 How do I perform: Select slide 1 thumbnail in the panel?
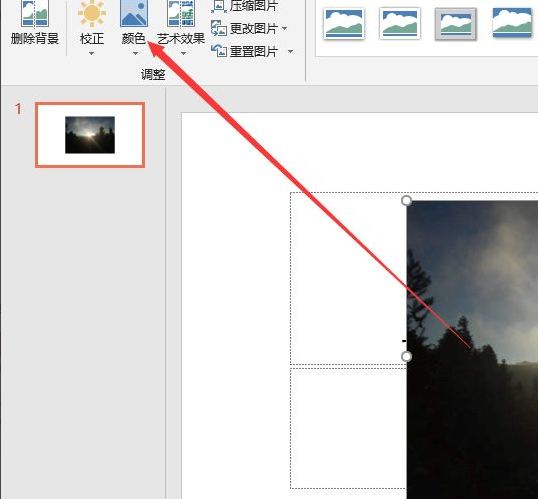click(90, 135)
